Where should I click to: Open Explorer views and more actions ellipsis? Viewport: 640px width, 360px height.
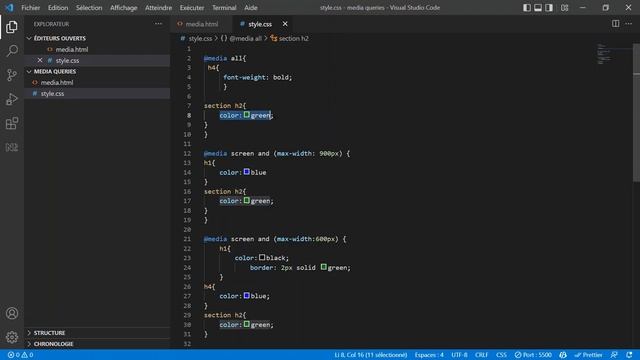pyautogui.click(x=158, y=24)
